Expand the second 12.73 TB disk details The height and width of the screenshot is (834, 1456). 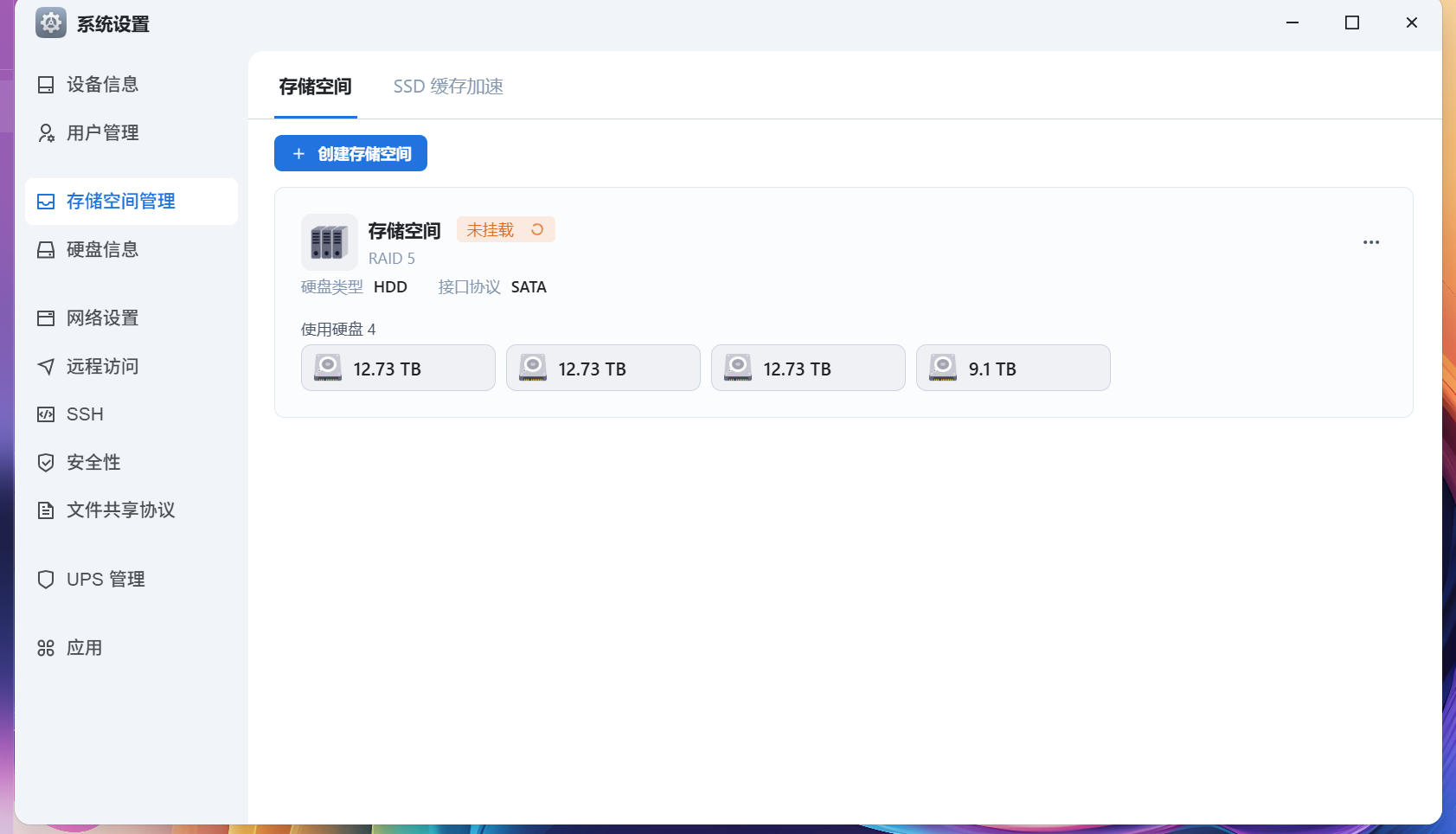pos(602,368)
